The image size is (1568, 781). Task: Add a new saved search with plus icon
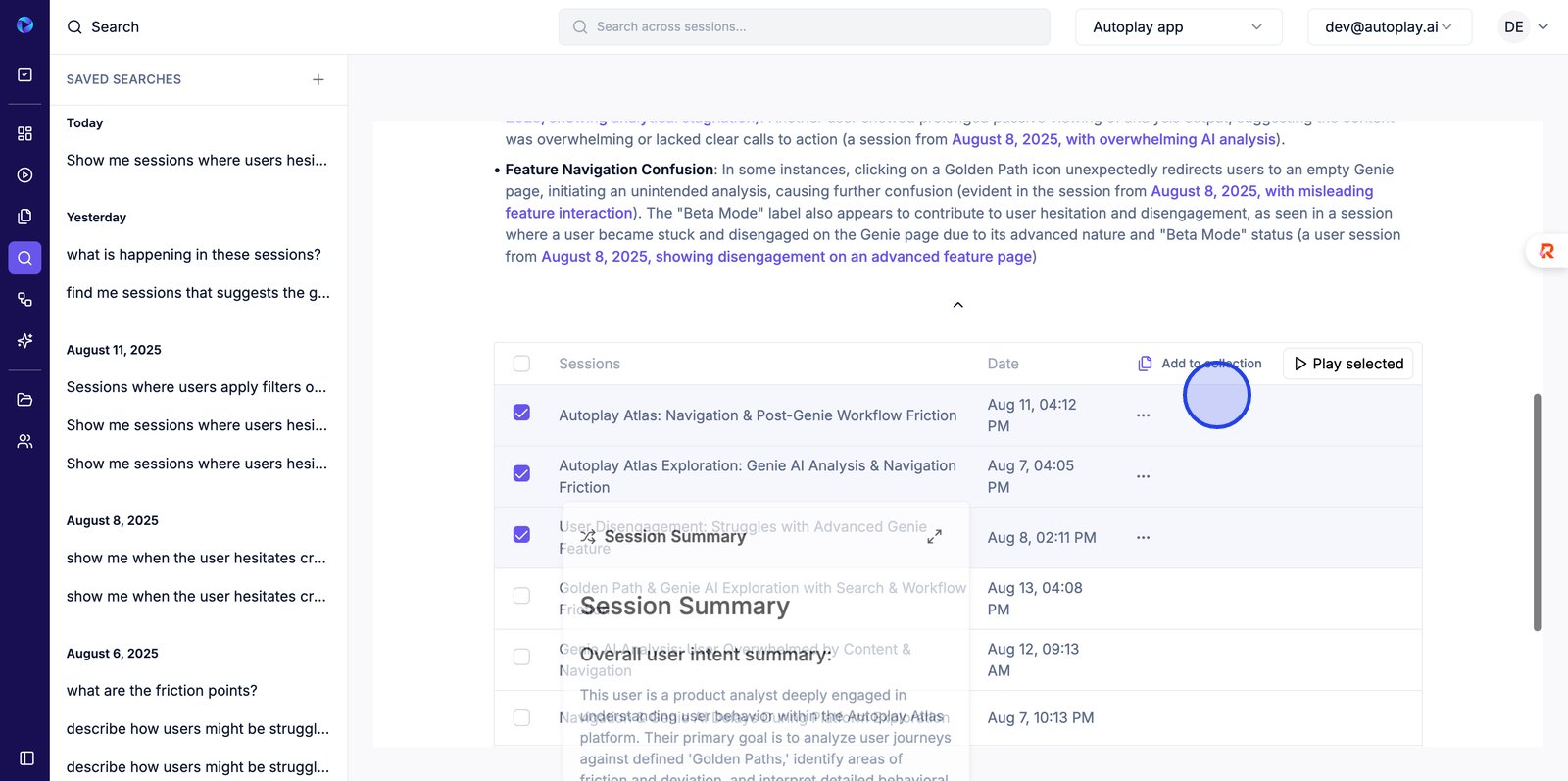click(x=318, y=79)
